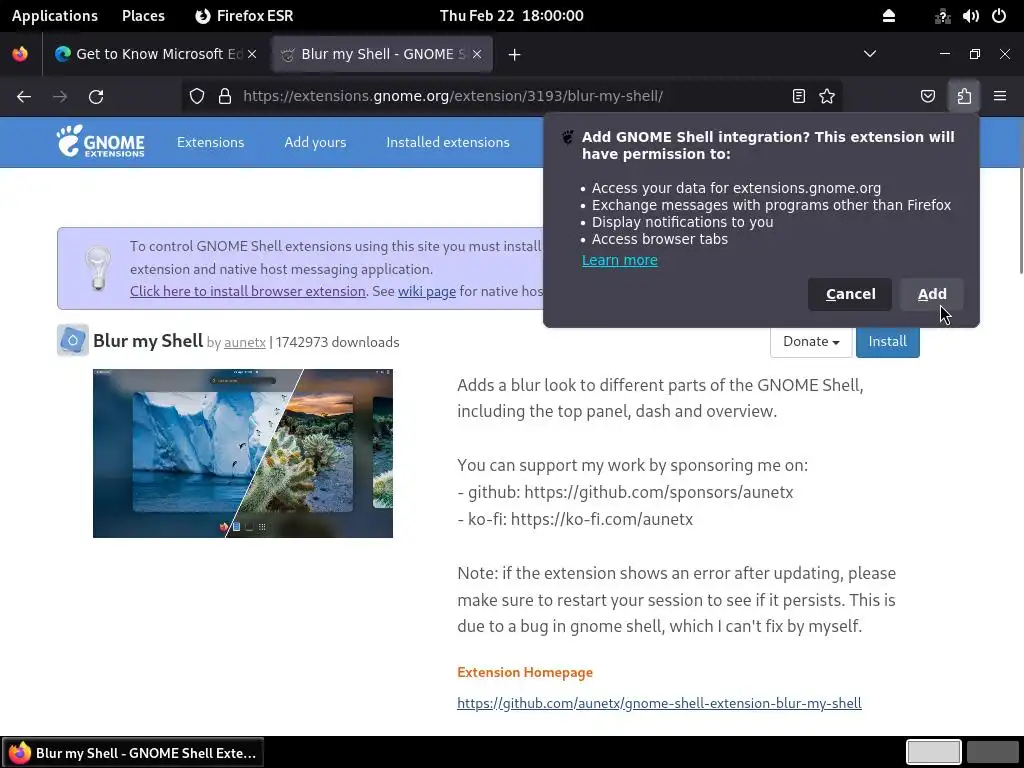Switch to the first workspace in pager

click(933, 752)
